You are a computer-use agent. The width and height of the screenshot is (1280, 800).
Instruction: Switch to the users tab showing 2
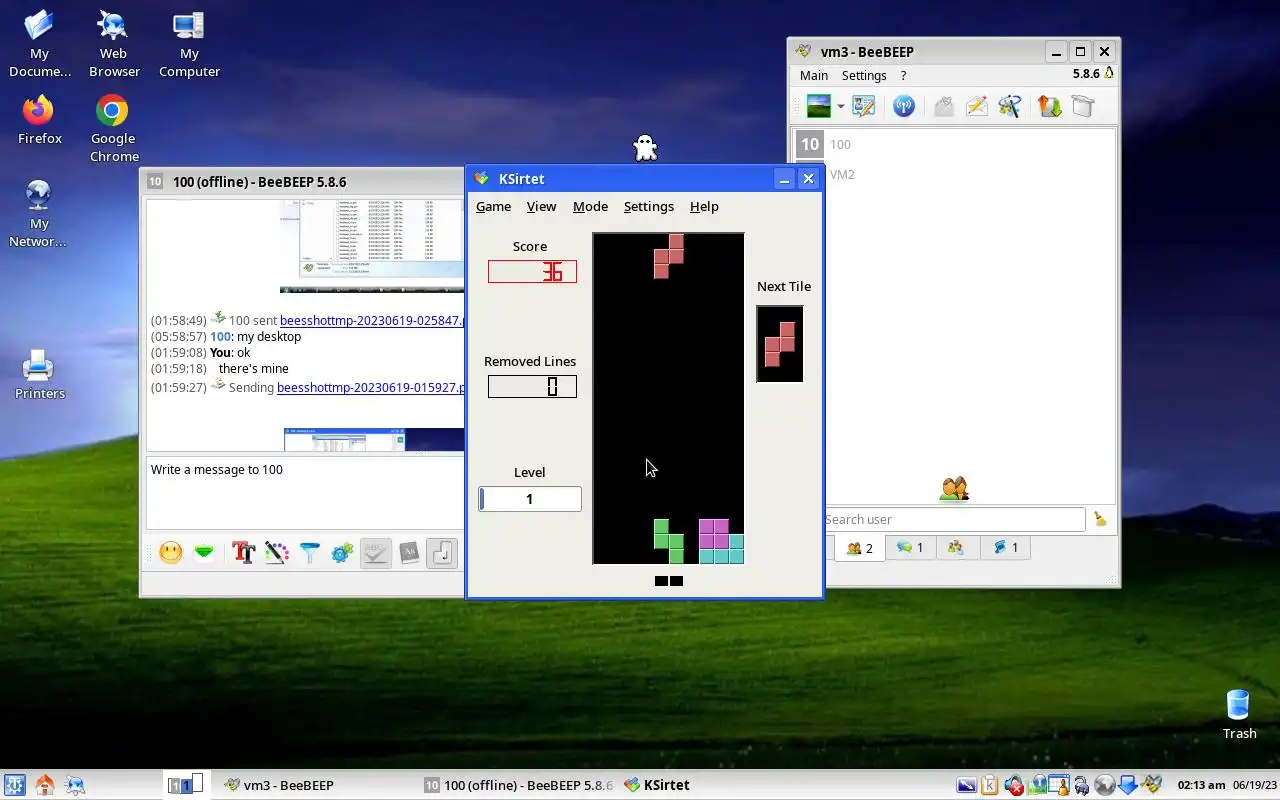click(x=859, y=548)
